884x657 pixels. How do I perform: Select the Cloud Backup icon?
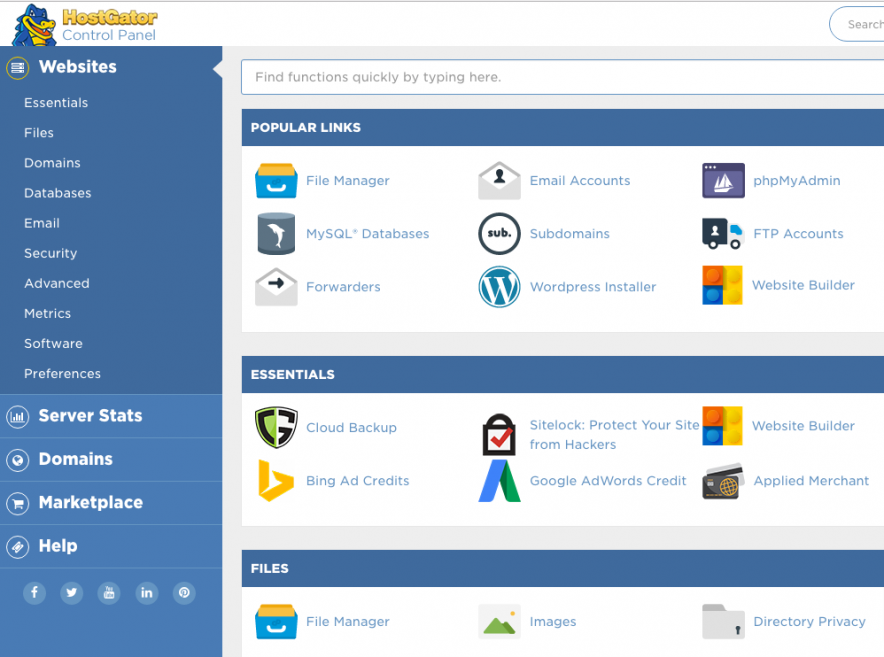point(275,425)
